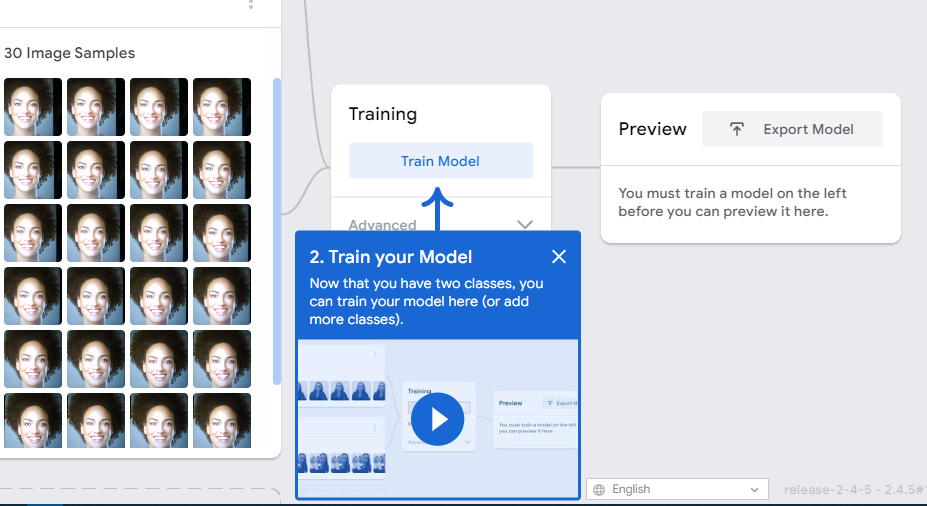Select first image sample in top row
This screenshot has height=506, width=927.
33,107
